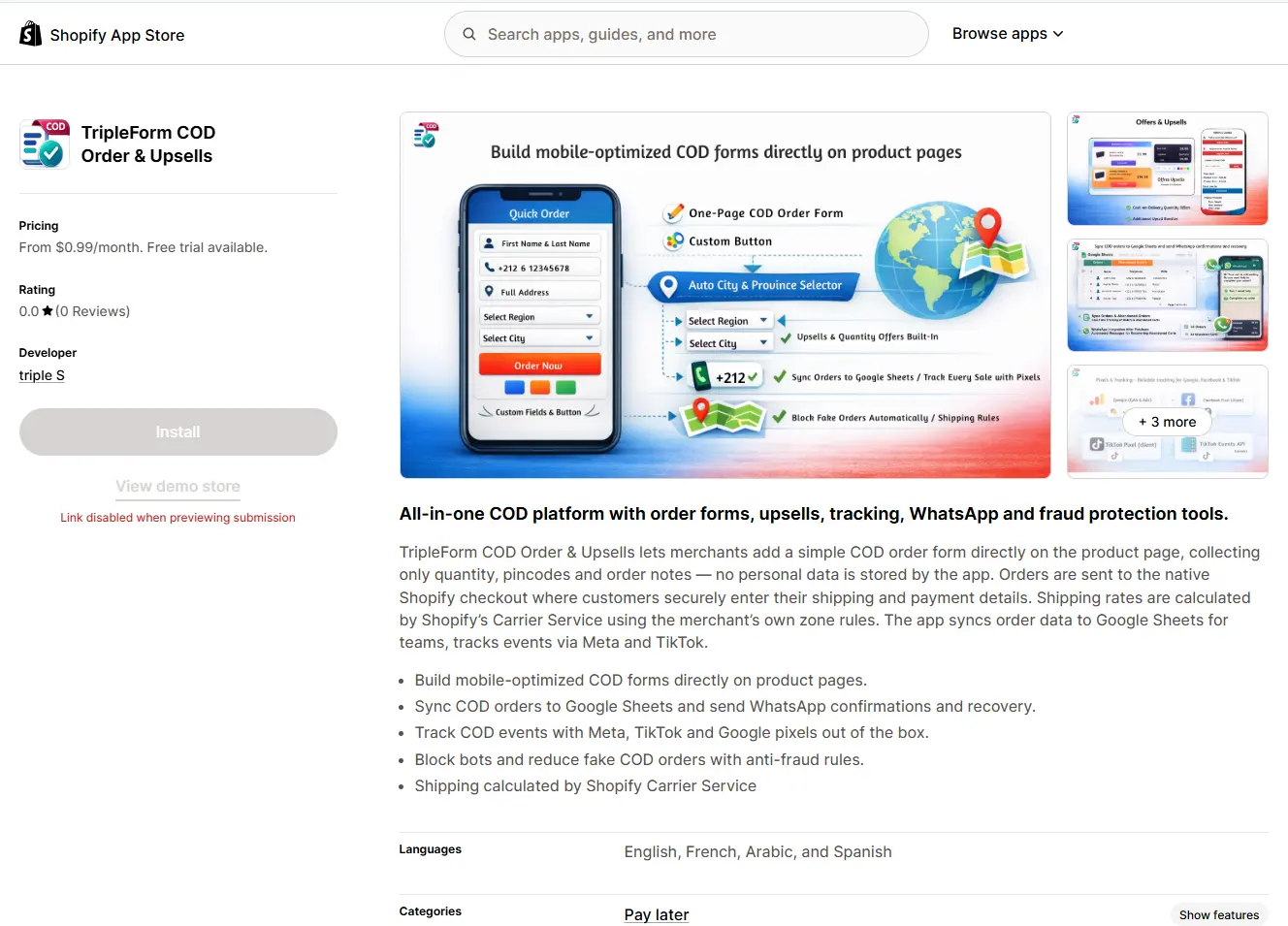1288x926 pixels.
Task: Click the Categories label
Action: 431,911
